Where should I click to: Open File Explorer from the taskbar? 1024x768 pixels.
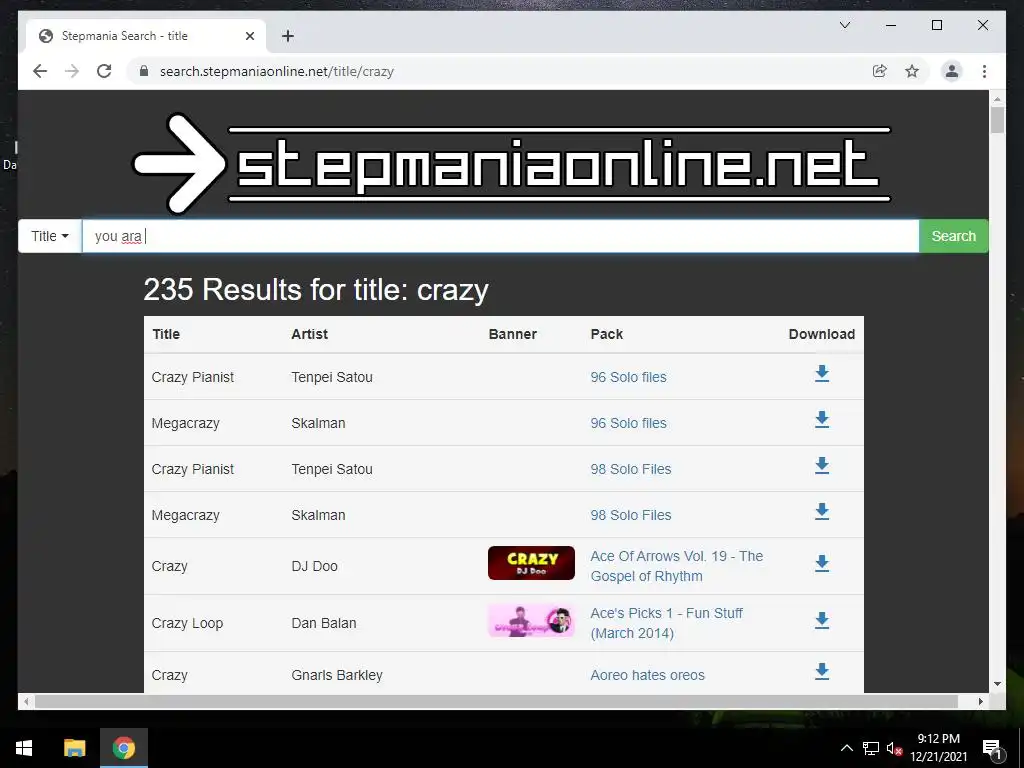point(74,748)
